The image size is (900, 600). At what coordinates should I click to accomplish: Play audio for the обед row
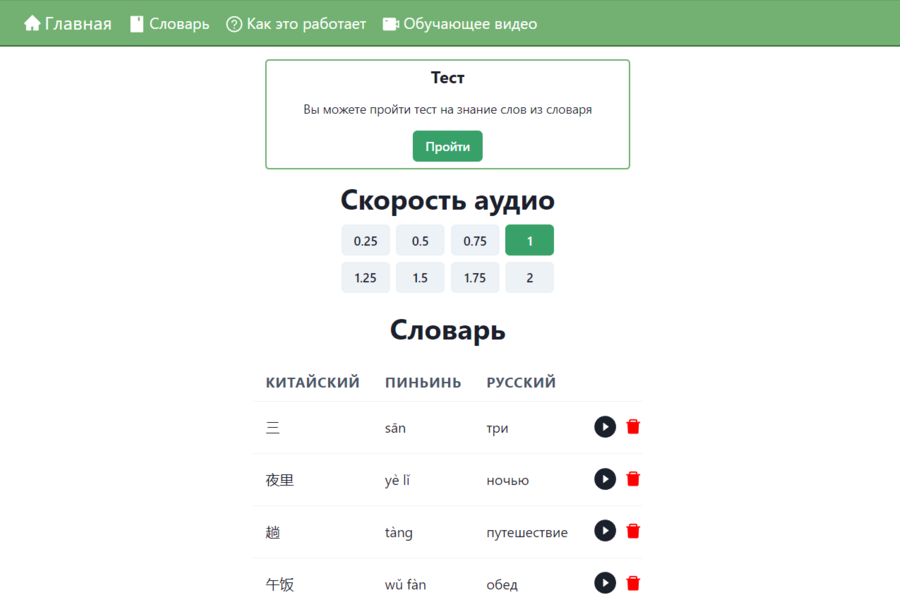[605, 583]
